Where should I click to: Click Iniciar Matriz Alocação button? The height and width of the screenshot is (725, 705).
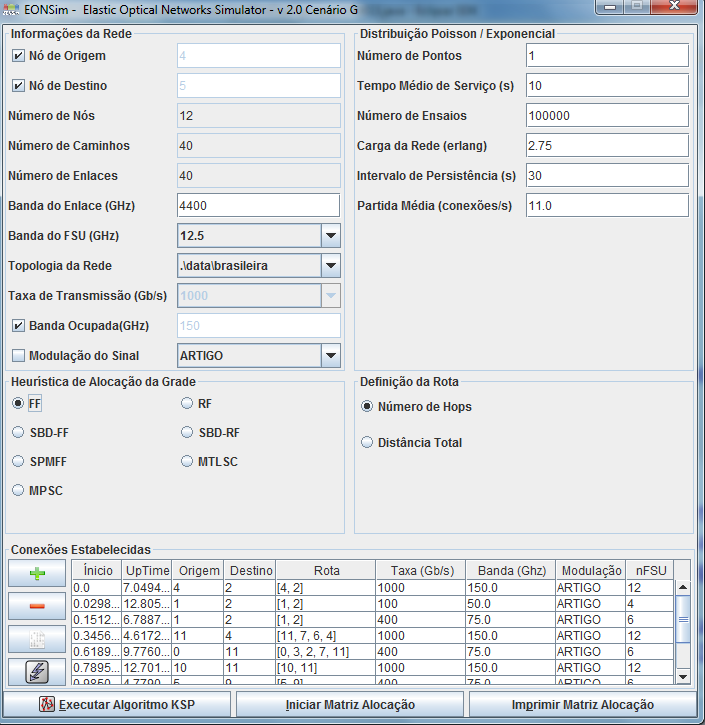(x=350, y=705)
